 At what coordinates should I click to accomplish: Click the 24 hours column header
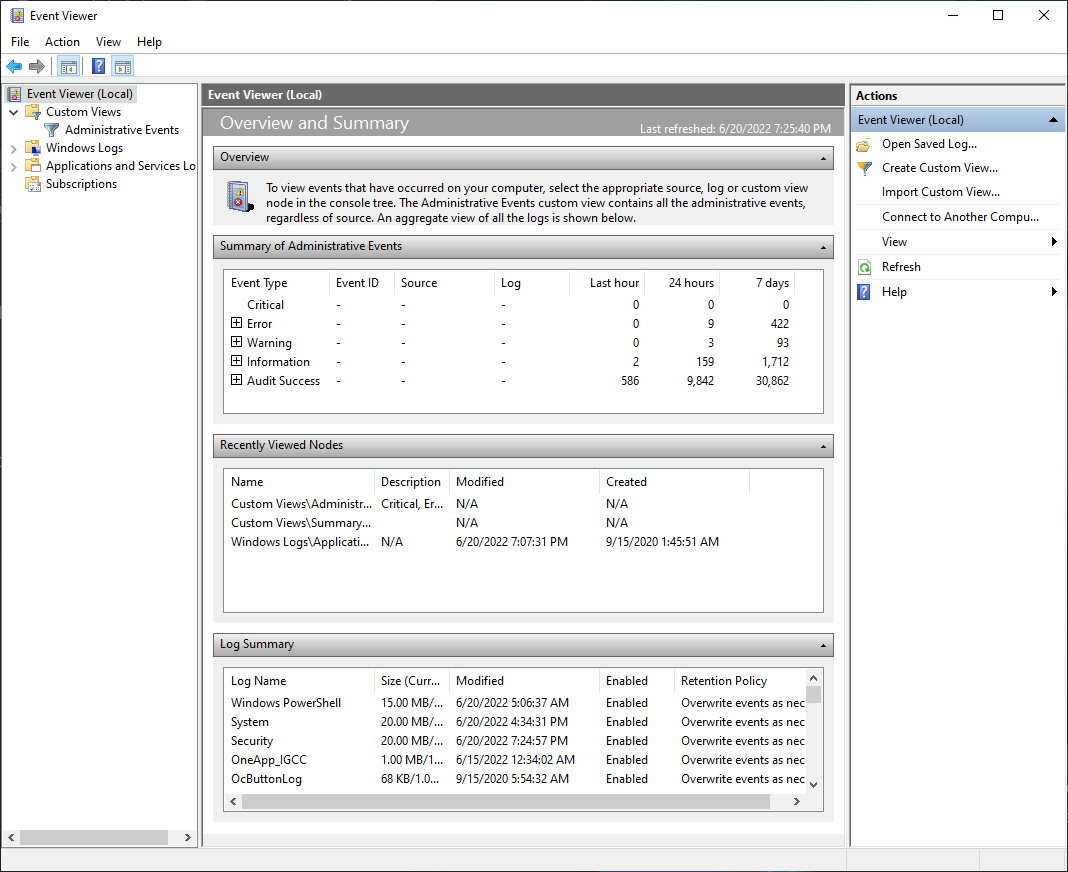682,283
